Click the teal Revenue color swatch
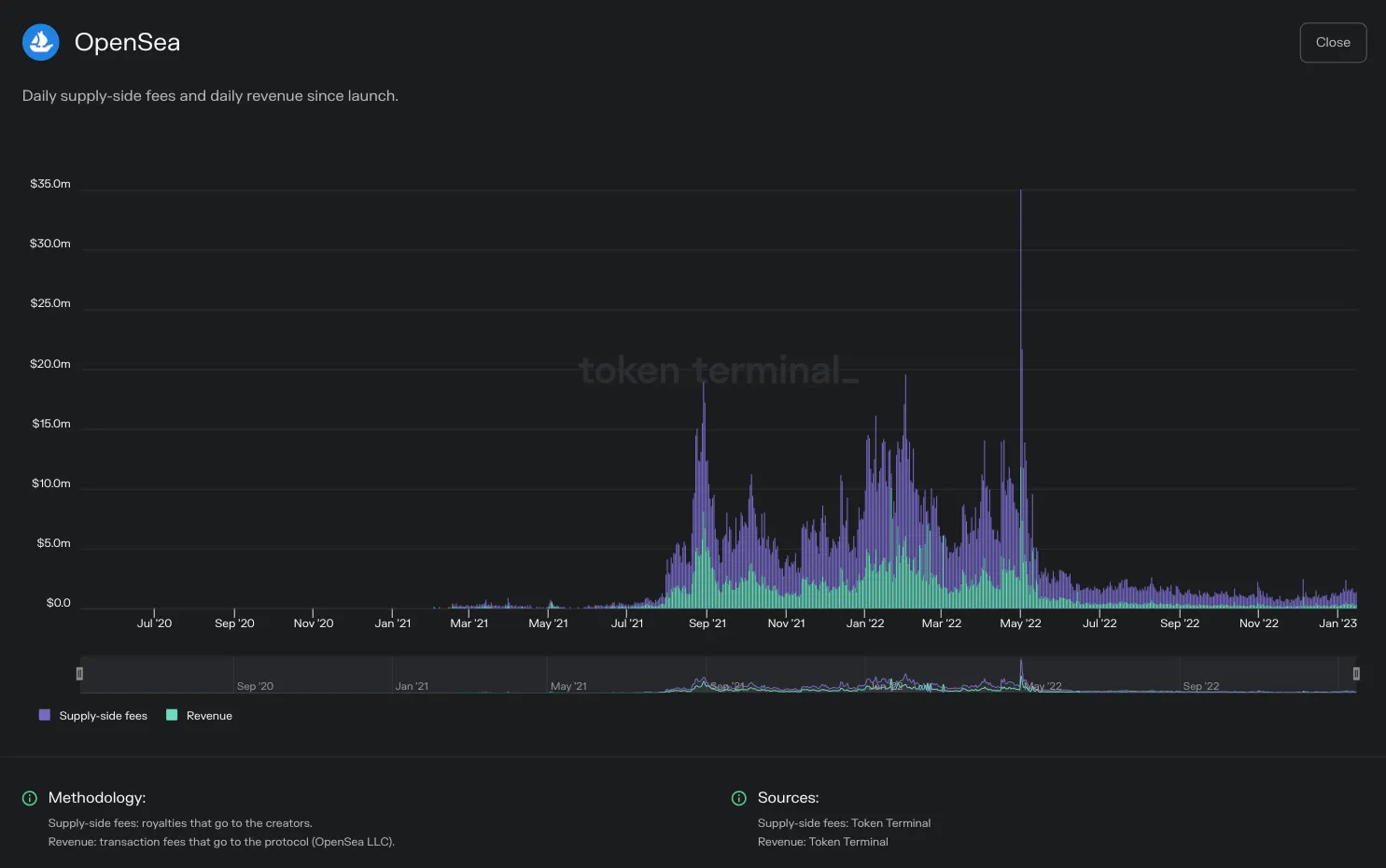Image resolution: width=1386 pixels, height=868 pixels. coord(172,715)
